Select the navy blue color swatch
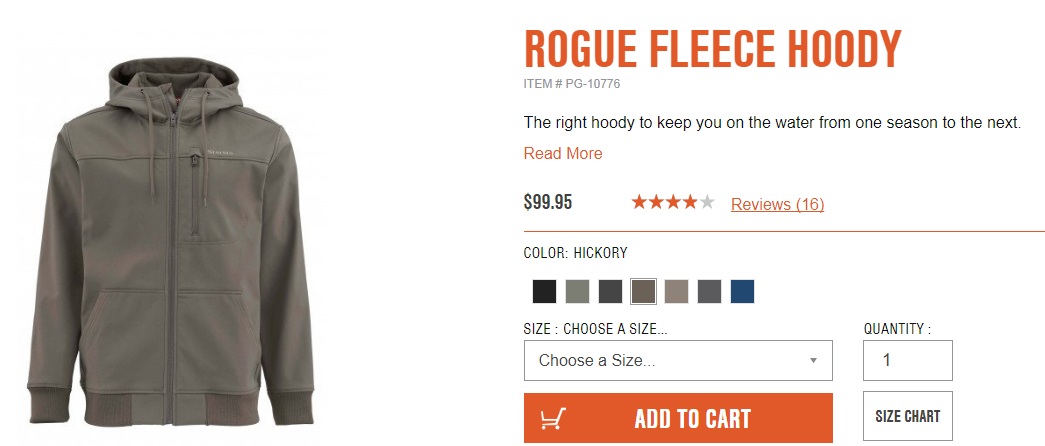Viewport: 1045px width, 446px height. click(x=742, y=291)
